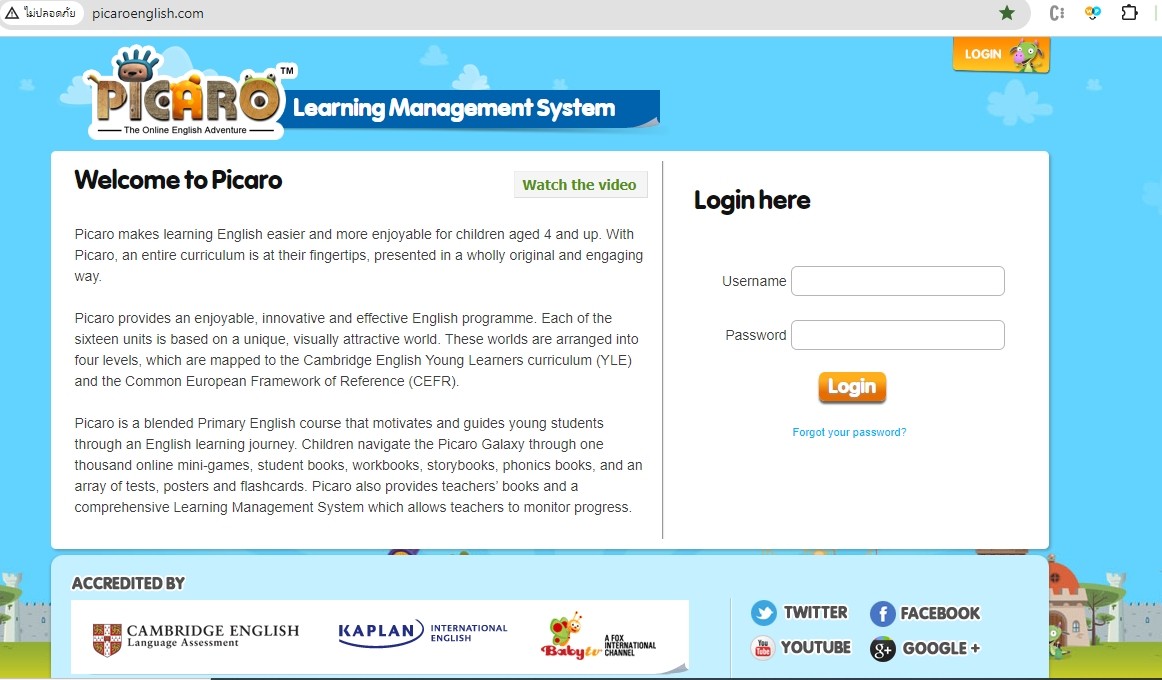Open the browser extensions puzzle icon
The image size is (1162, 680).
[x=1129, y=13]
